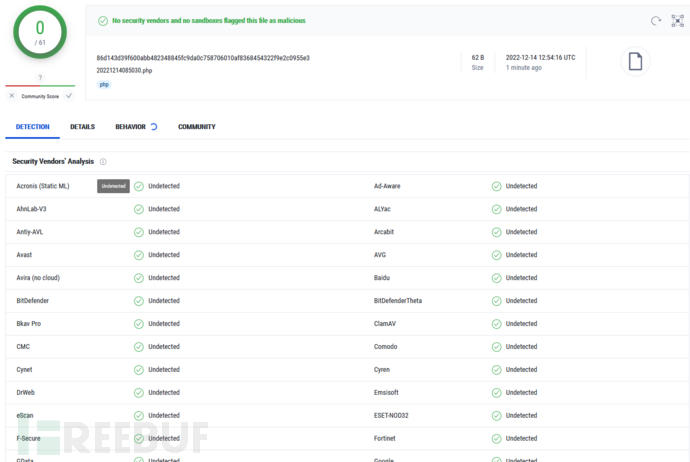Viewport: 690px width, 462px height.
Task: Open the Community tab
Action: pyautogui.click(x=196, y=127)
